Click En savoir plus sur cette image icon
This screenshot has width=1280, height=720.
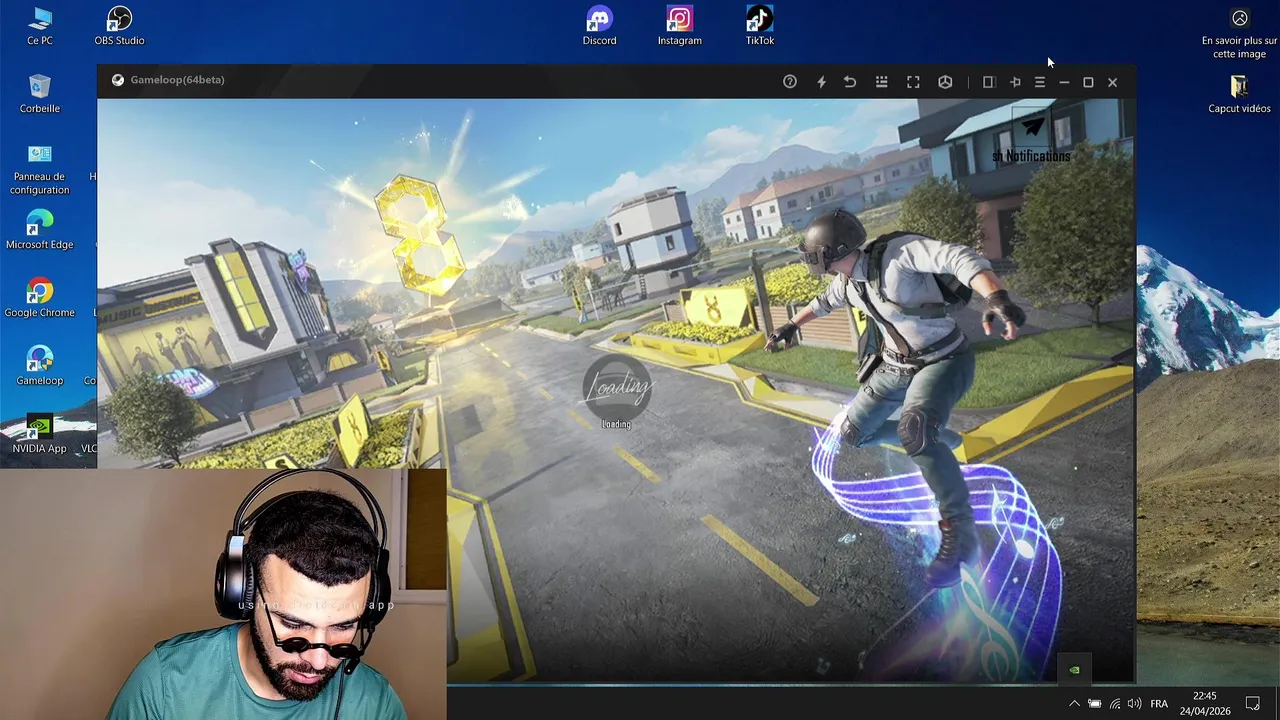1240,32
